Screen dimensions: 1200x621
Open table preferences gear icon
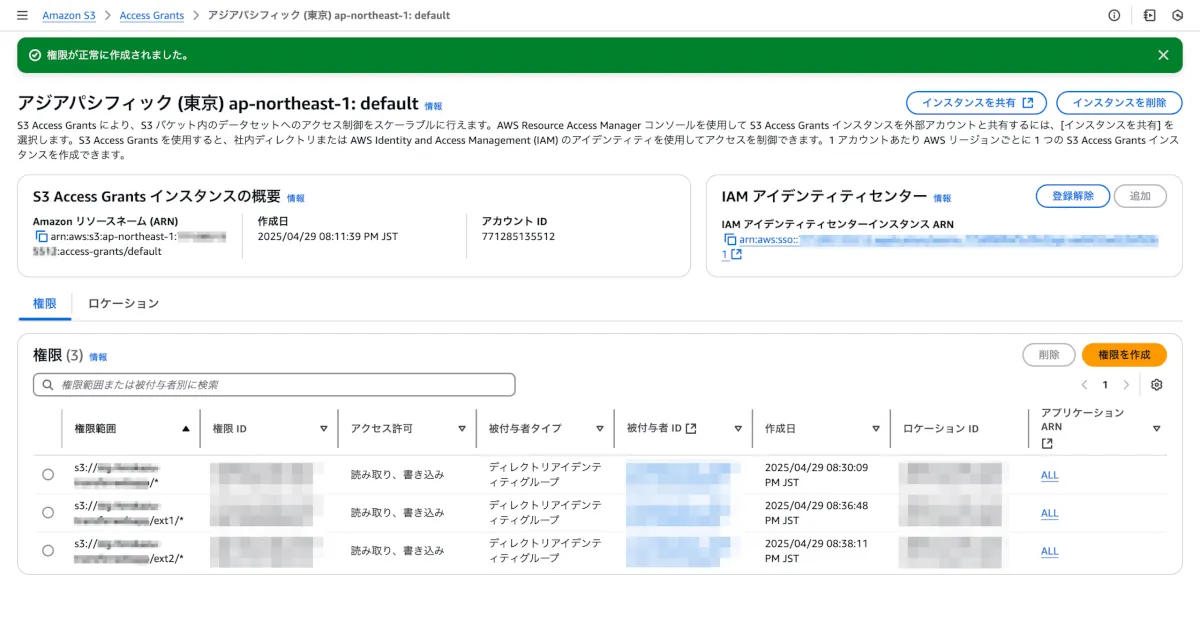pyautogui.click(x=1157, y=385)
